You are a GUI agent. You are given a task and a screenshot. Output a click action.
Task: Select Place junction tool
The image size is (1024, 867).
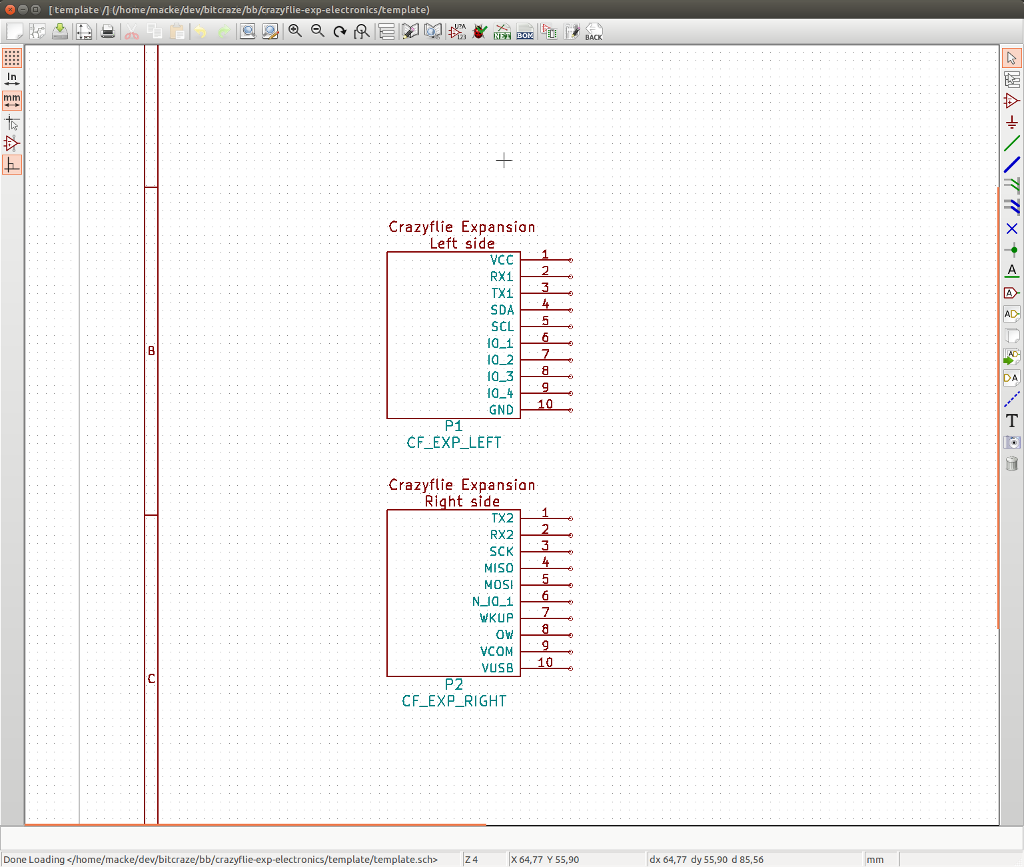coord(1012,250)
